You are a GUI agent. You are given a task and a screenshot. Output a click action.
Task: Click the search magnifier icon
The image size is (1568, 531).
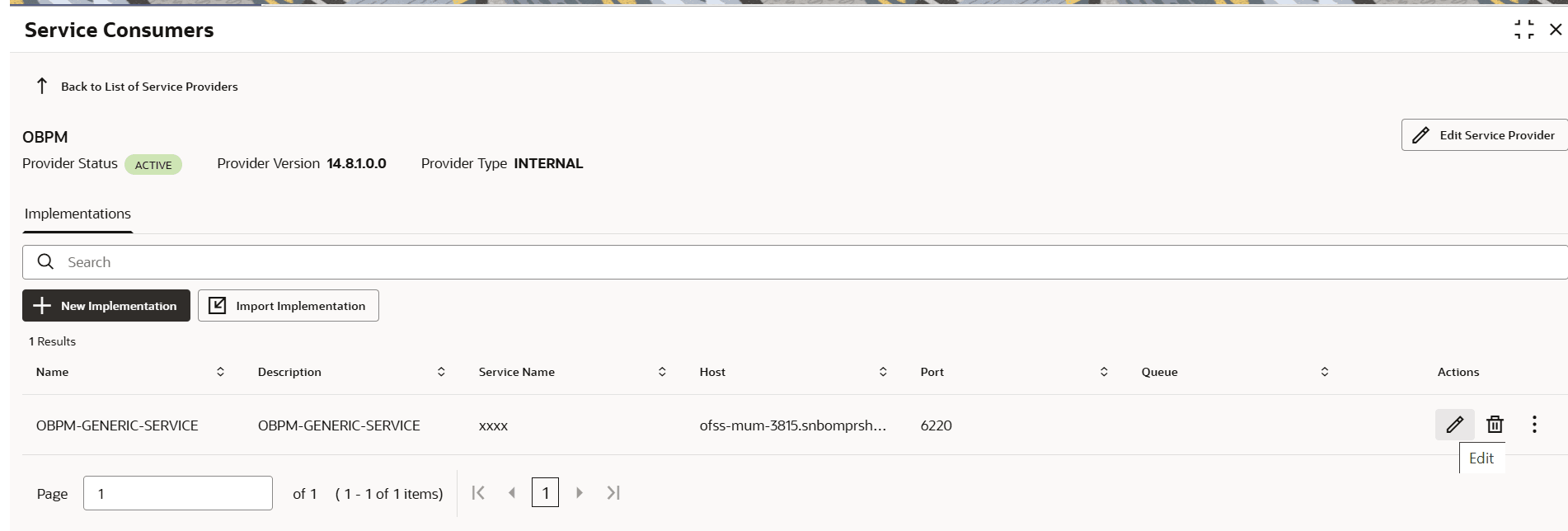(46, 261)
